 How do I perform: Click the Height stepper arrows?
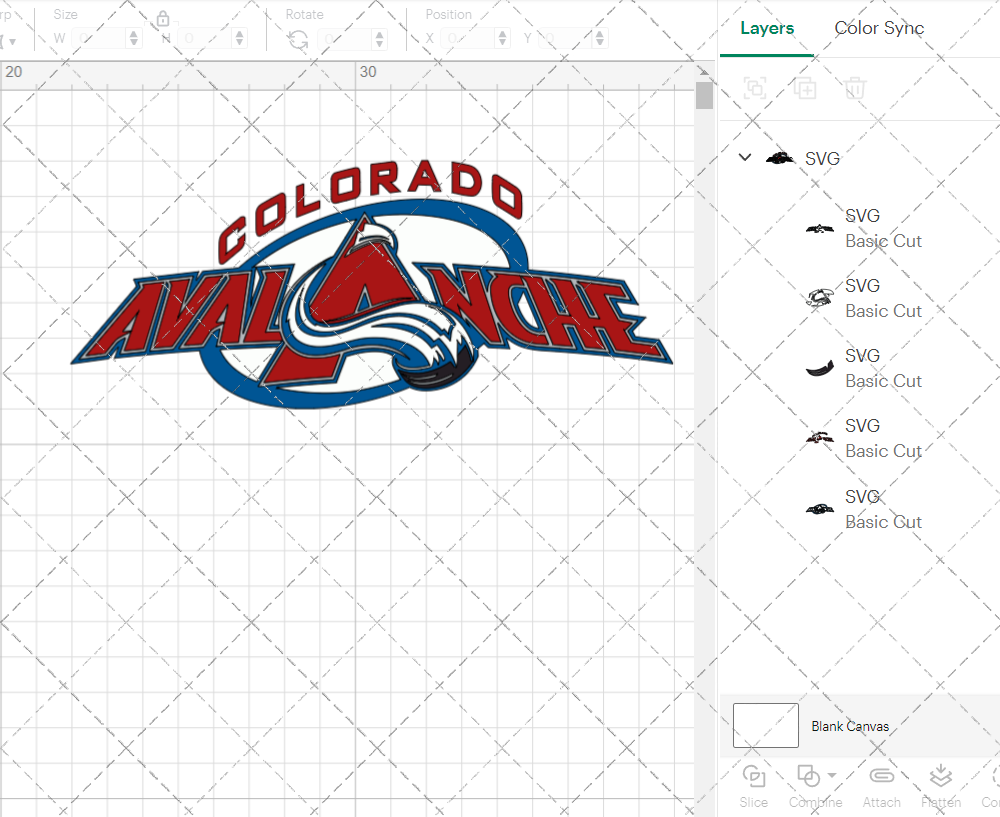tap(240, 38)
